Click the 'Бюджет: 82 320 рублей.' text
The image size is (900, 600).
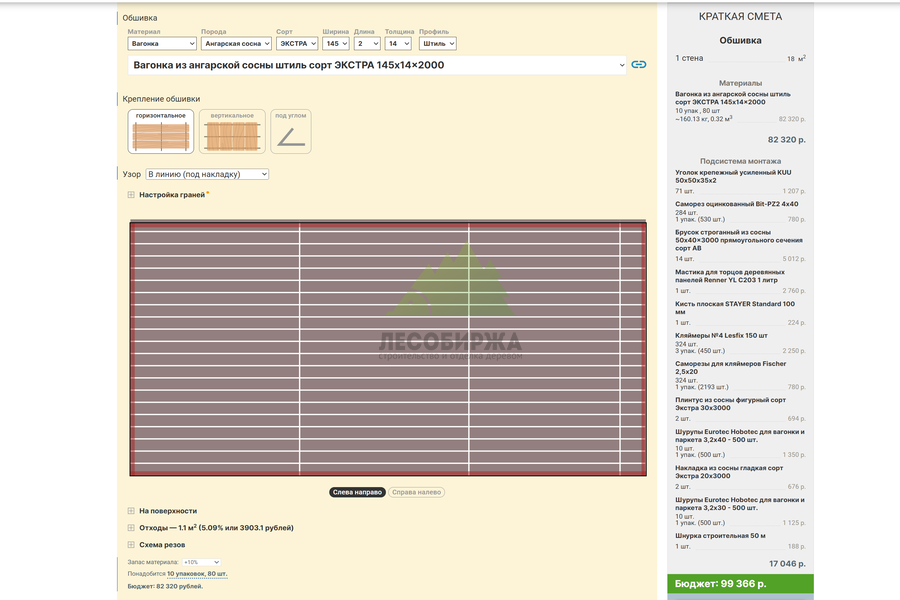(x=165, y=586)
